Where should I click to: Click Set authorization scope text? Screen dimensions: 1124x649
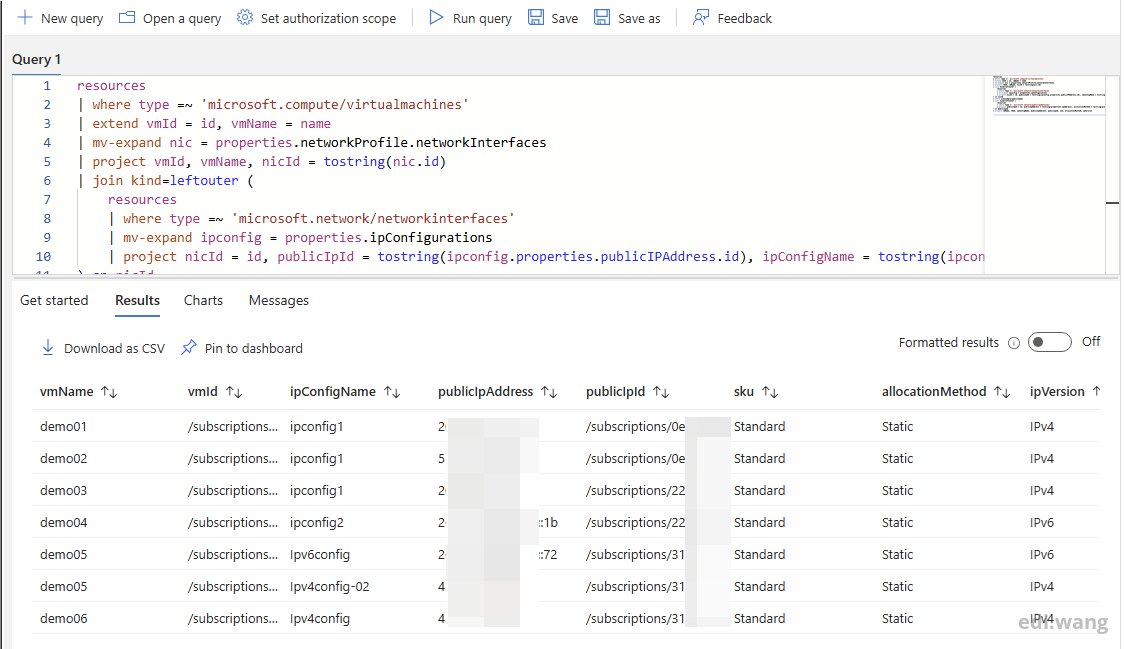coord(328,19)
